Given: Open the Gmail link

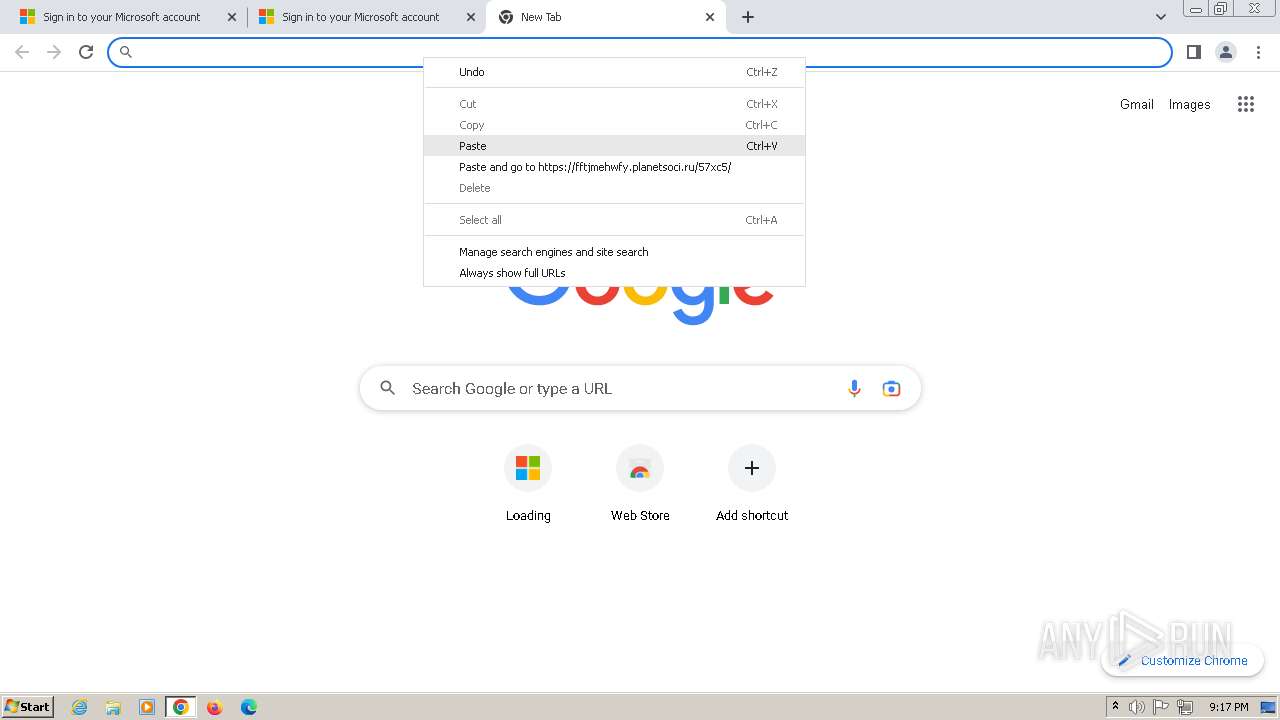Looking at the screenshot, I should [1137, 104].
